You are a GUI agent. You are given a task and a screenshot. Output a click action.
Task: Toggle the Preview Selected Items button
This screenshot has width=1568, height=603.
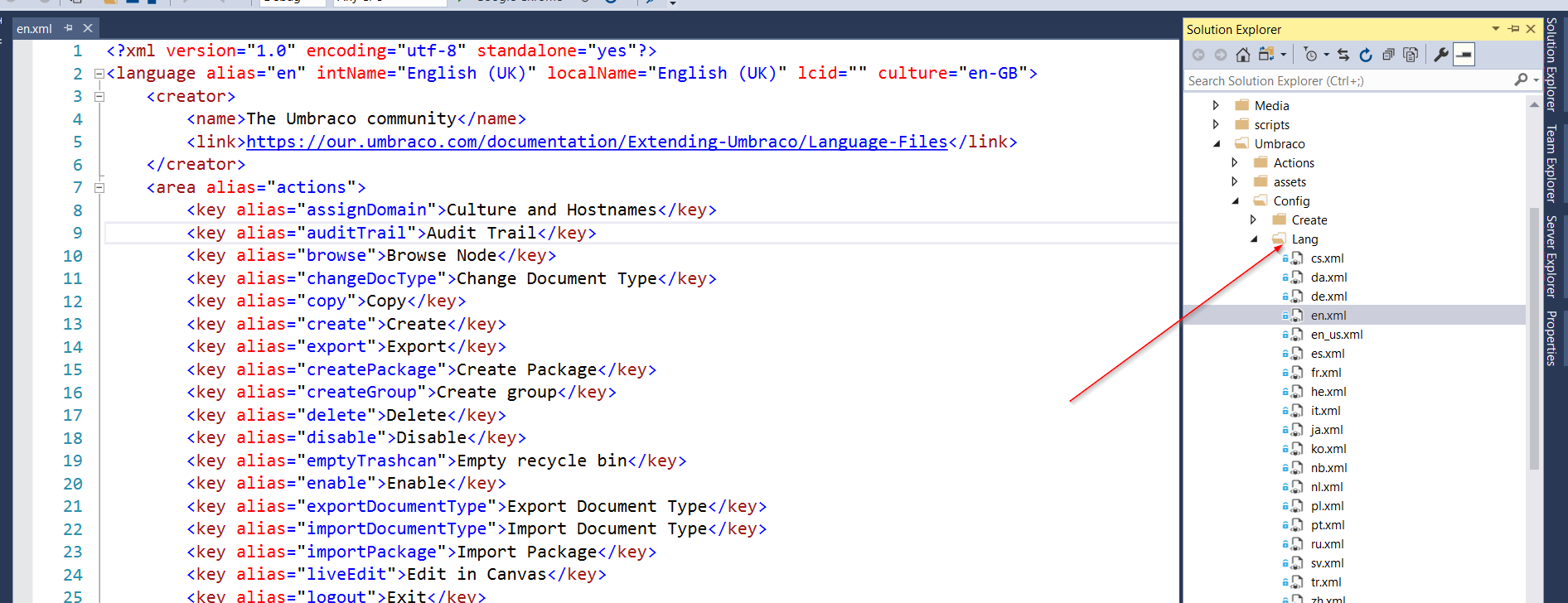(1464, 55)
